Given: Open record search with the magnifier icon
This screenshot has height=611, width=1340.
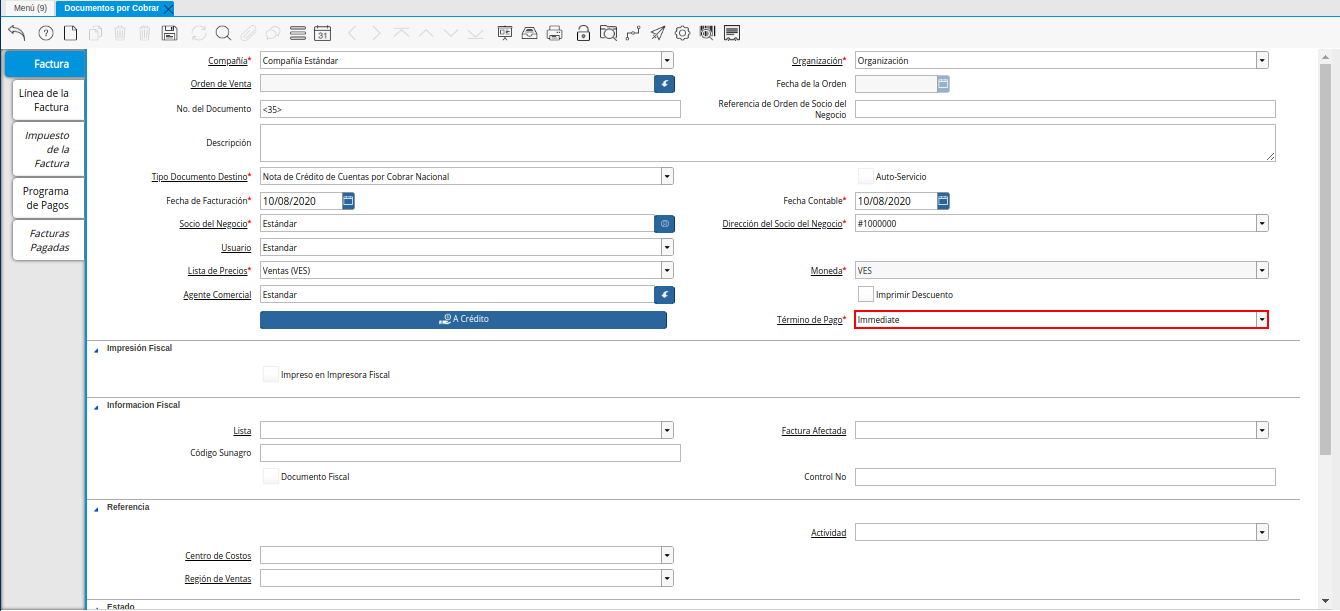Looking at the screenshot, I should 223,33.
